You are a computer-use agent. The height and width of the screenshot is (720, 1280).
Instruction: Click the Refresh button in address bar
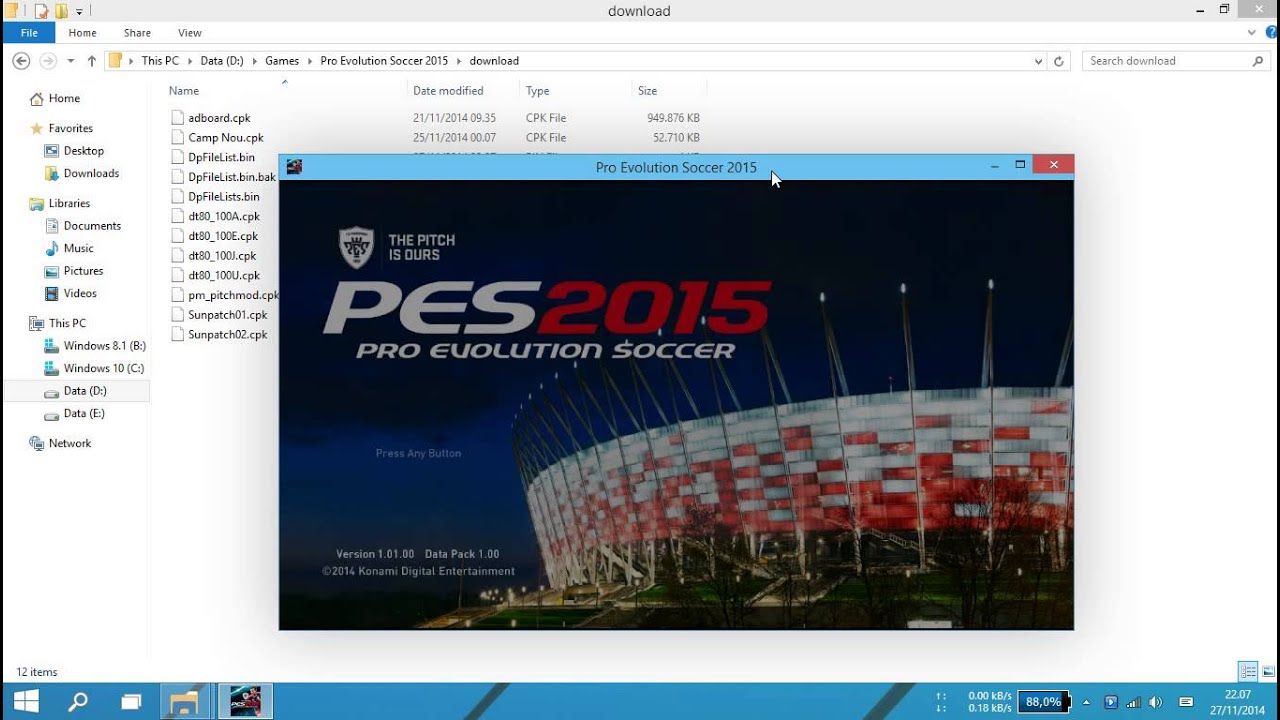(x=1060, y=61)
